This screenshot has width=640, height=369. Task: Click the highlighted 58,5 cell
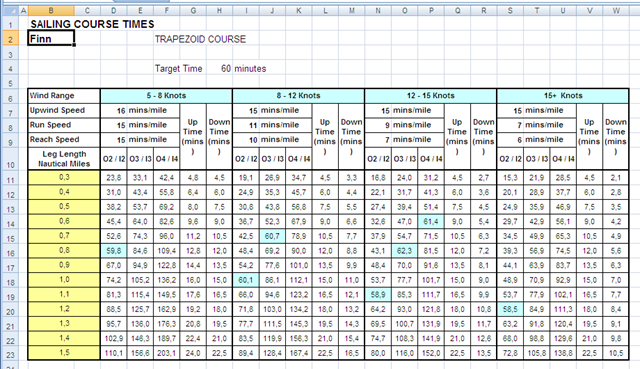(x=510, y=309)
